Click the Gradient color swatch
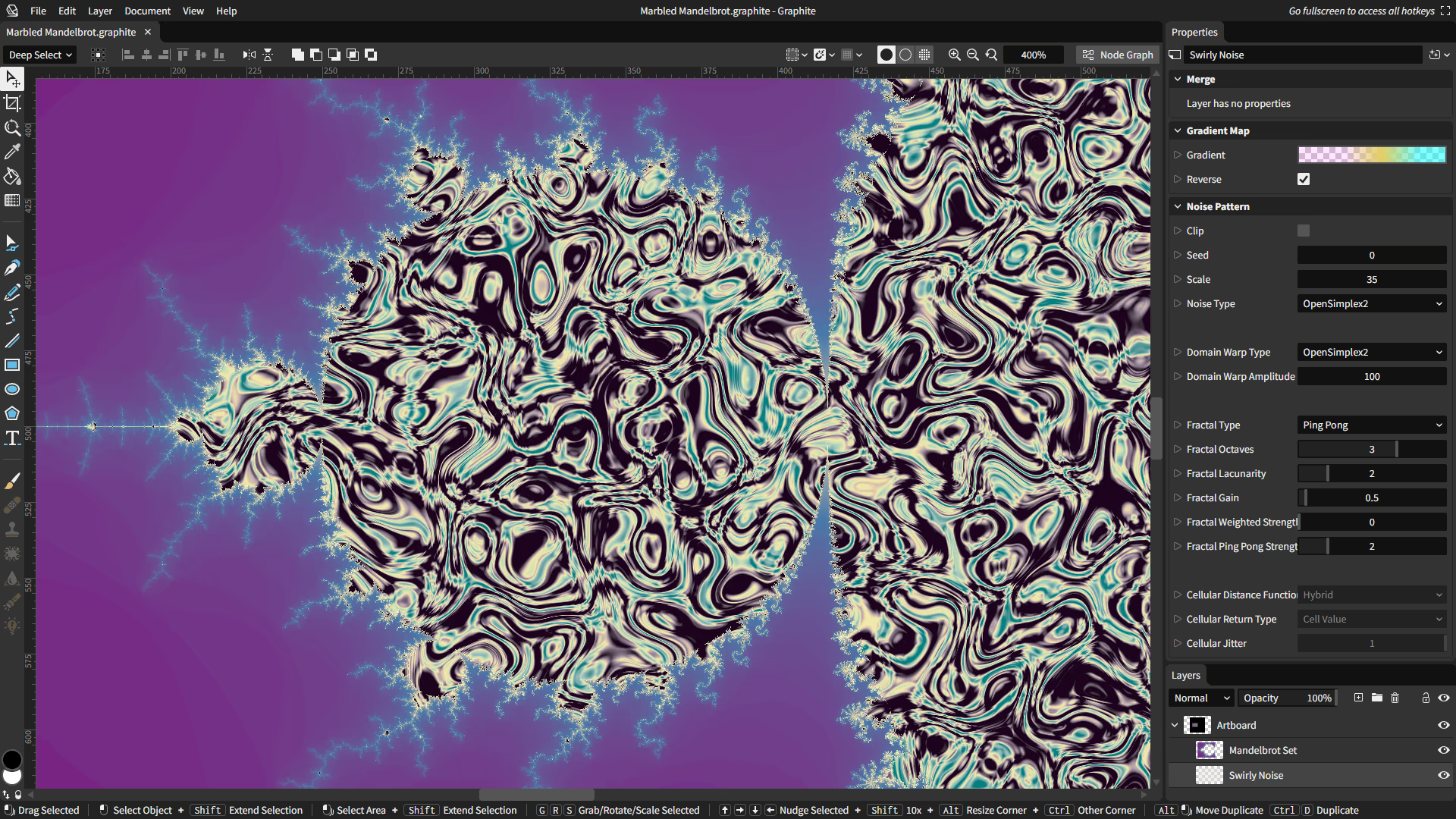The height and width of the screenshot is (819, 1456). (x=1371, y=155)
